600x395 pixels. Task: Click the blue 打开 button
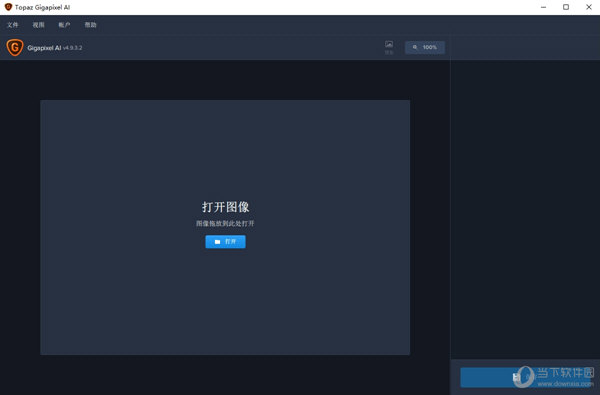click(x=225, y=242)
